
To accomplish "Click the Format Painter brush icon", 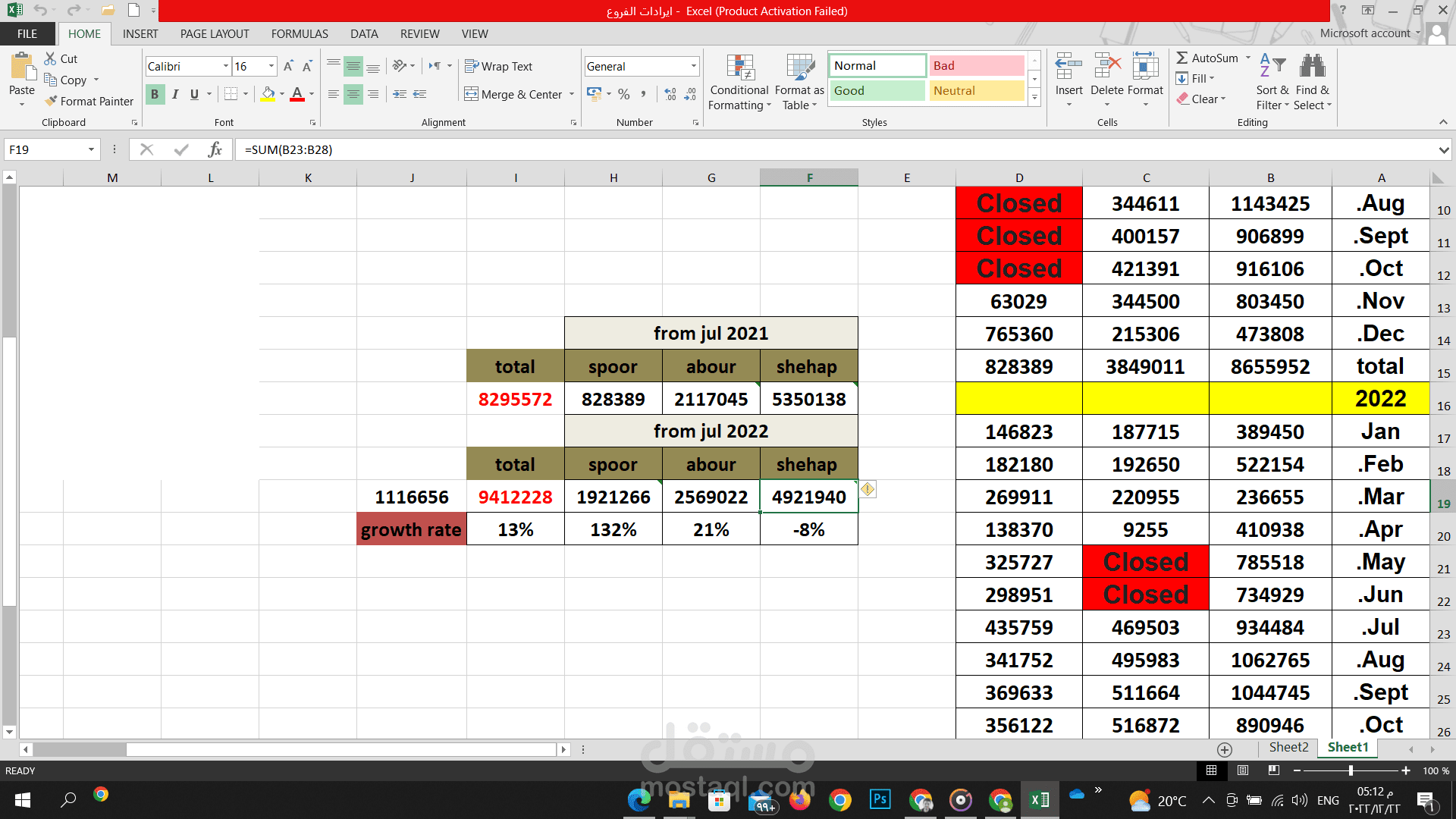I will tap(51, 101).
